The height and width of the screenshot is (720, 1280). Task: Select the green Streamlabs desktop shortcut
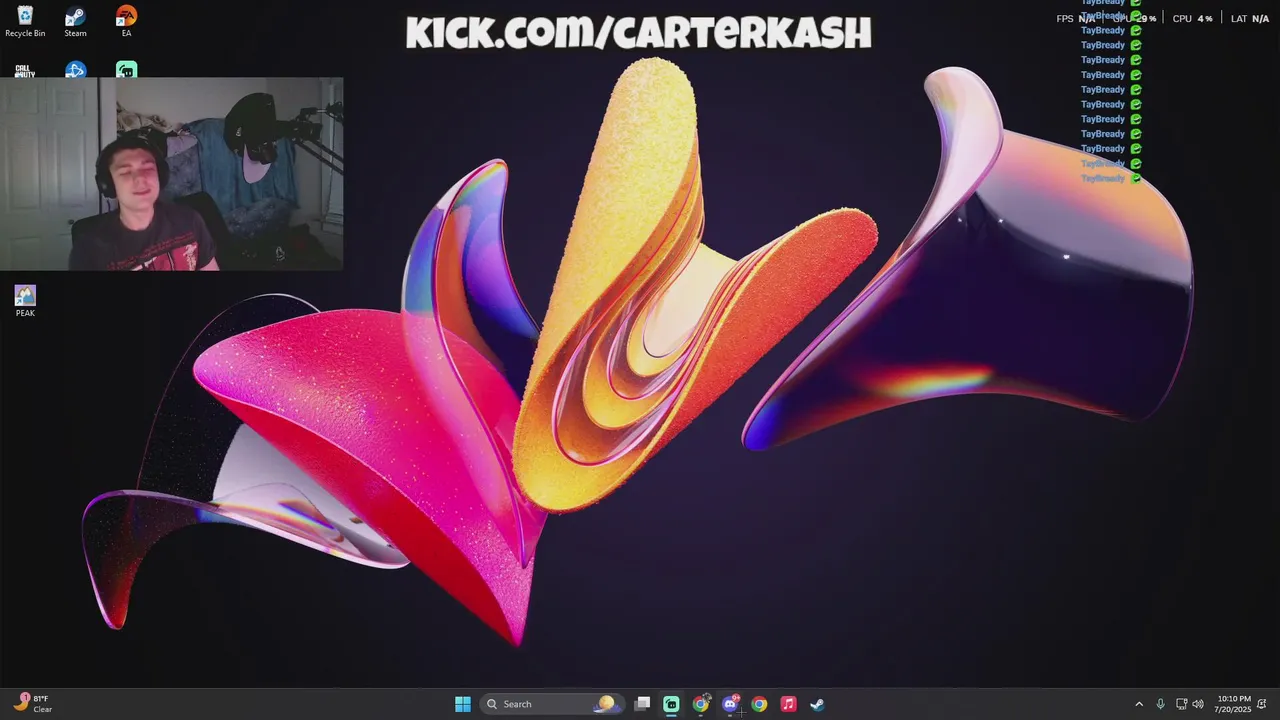pos(126,70)
